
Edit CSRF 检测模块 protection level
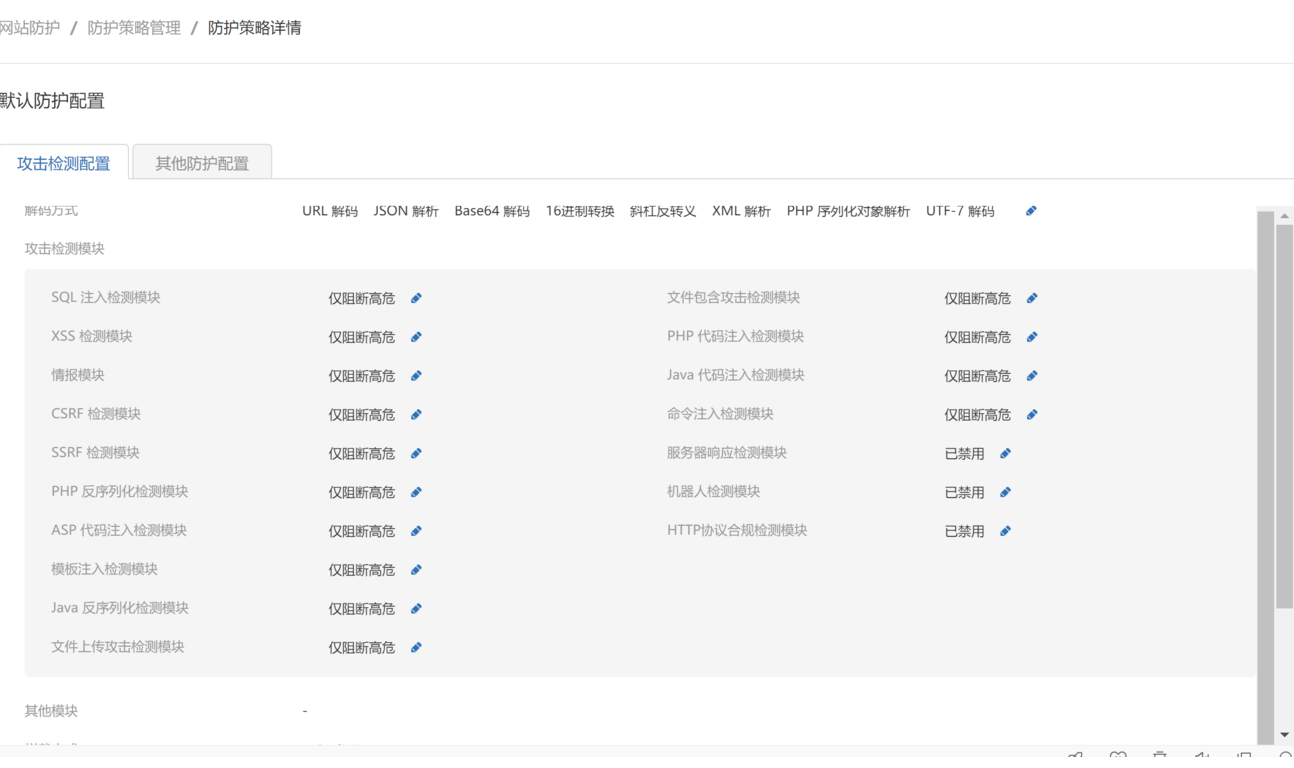click(x=416, y=415)
